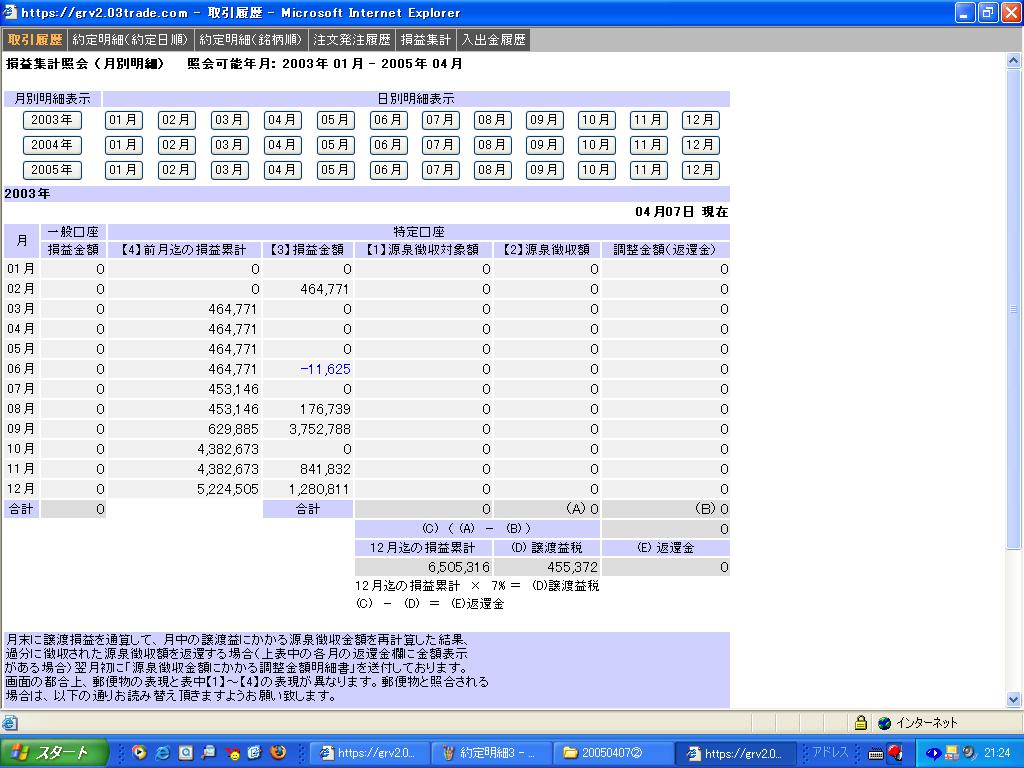Click the system tray clock
The height and width of the screenshot is (768, 1024).
point(997,753)
